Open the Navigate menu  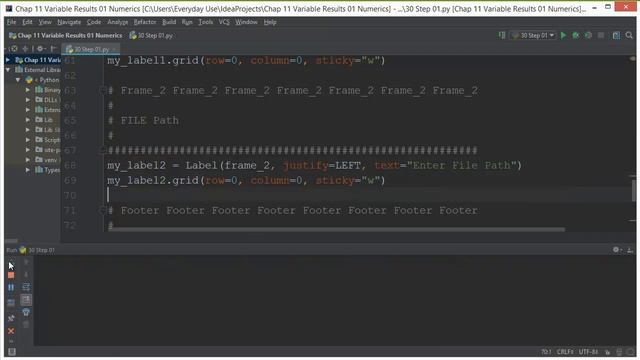coord(69,22)
